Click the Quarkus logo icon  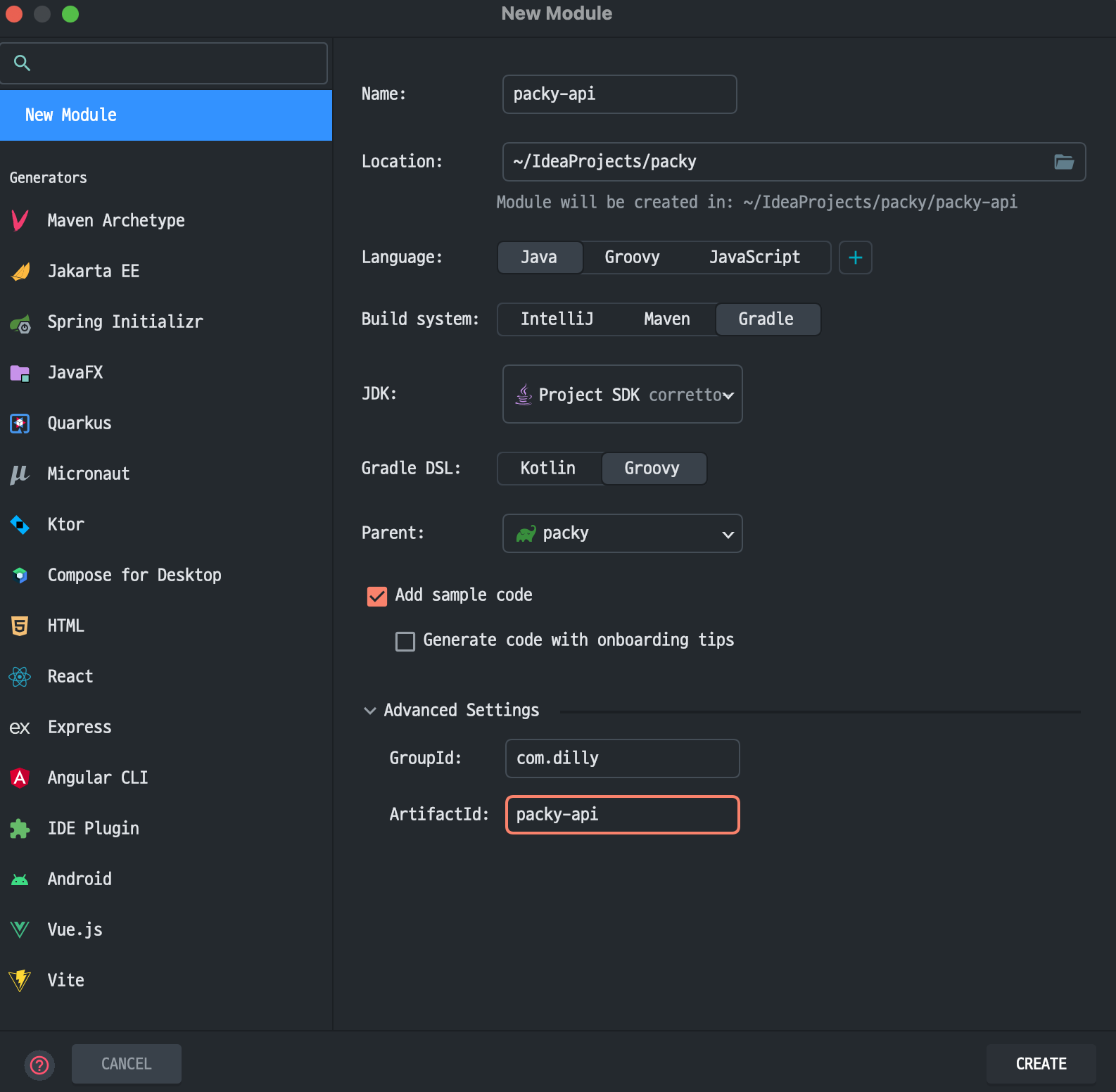pos(20,424)
